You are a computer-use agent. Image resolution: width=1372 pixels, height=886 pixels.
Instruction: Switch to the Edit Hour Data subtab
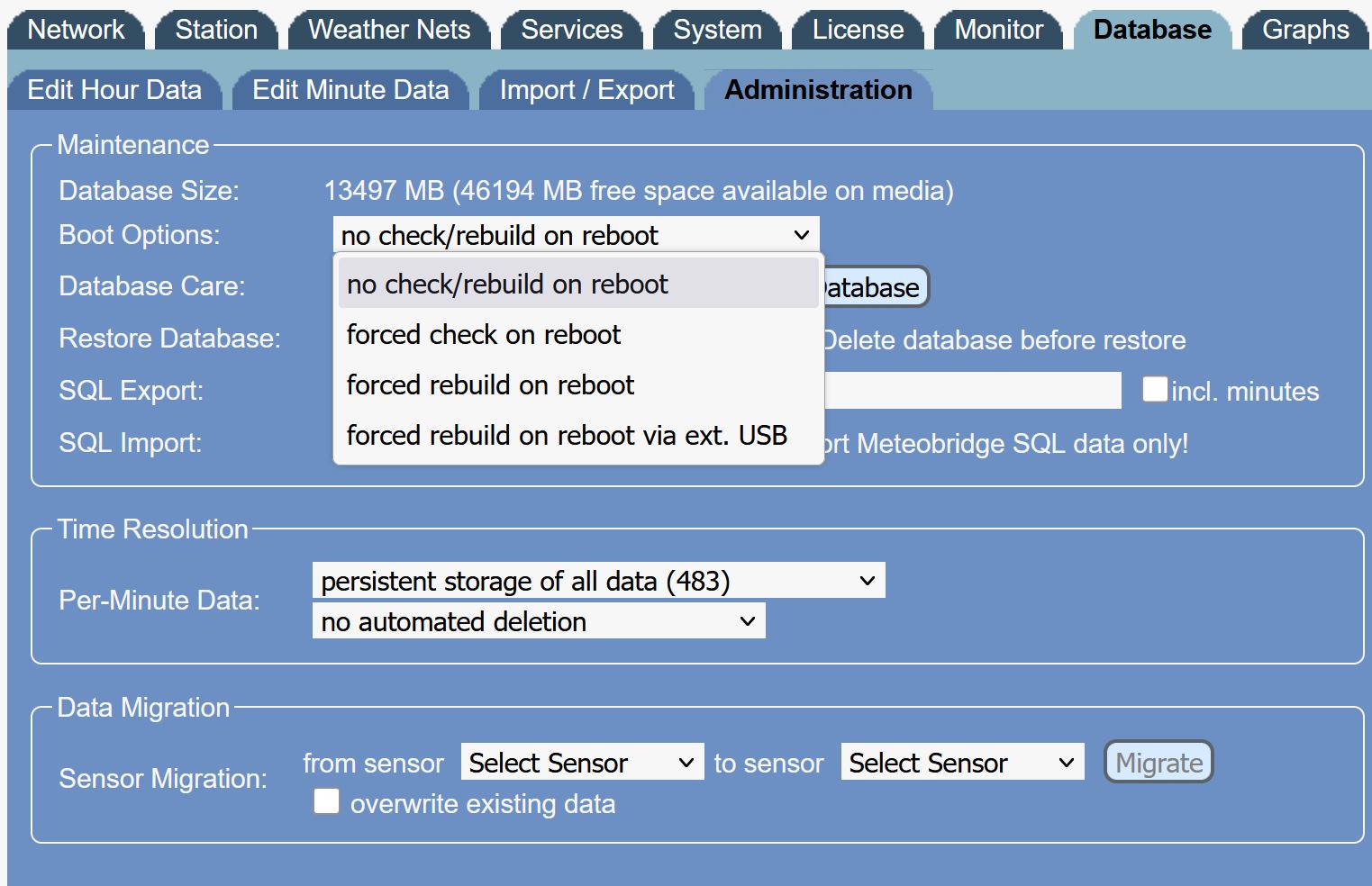[114, 89]
